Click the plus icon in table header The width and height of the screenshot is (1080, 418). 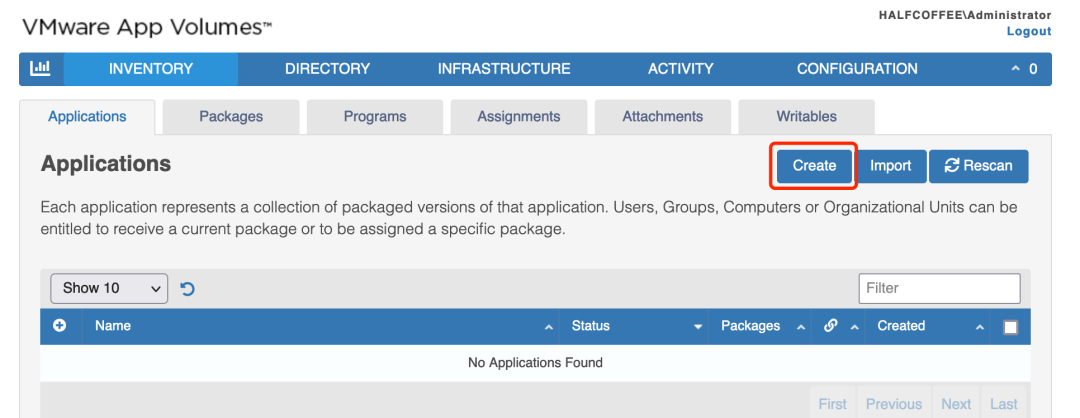click(59, 326)
